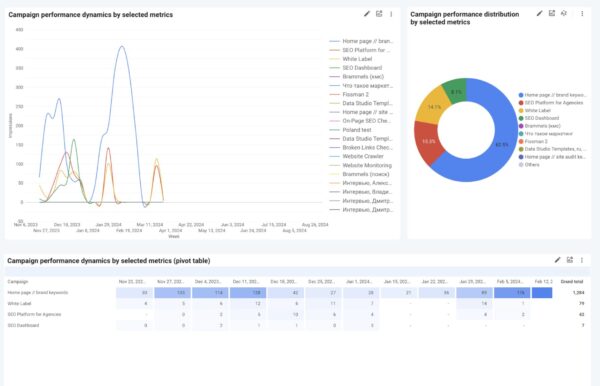Export the performance distribution donut chart
This screenshot has width=600, height=386.
[551, 14]
